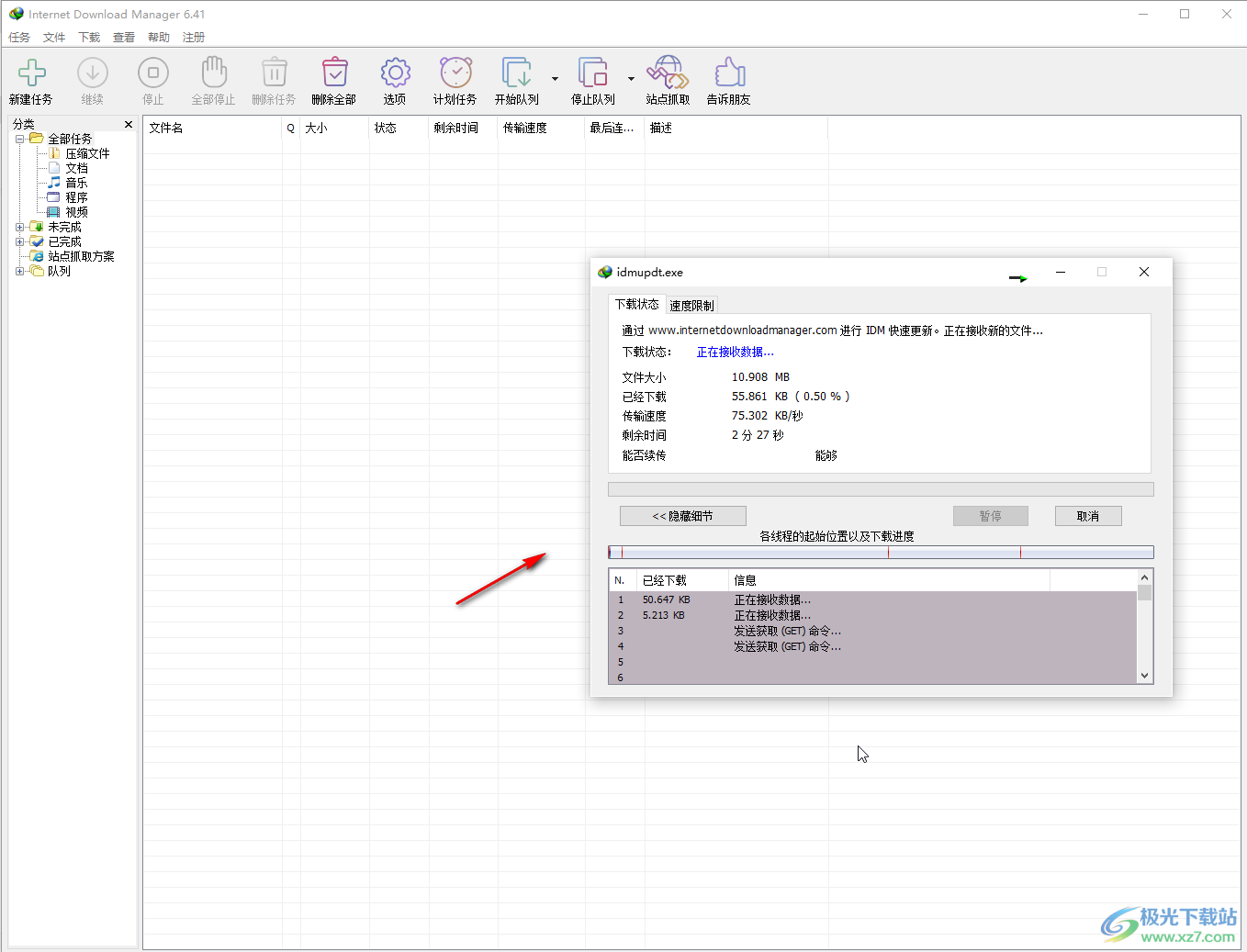Select the 压缩文件 category
1247x952 pixels.
click(x=87, y=153)
